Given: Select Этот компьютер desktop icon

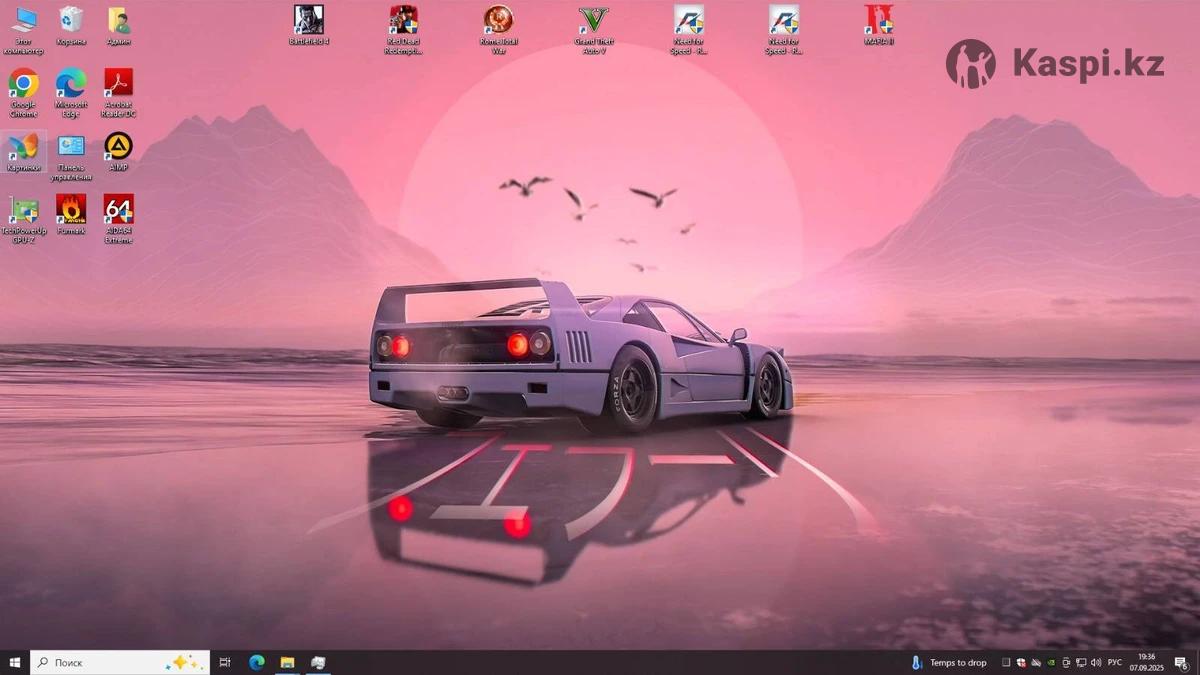Looking at the screenshot, I should click(x=23, y=20).
